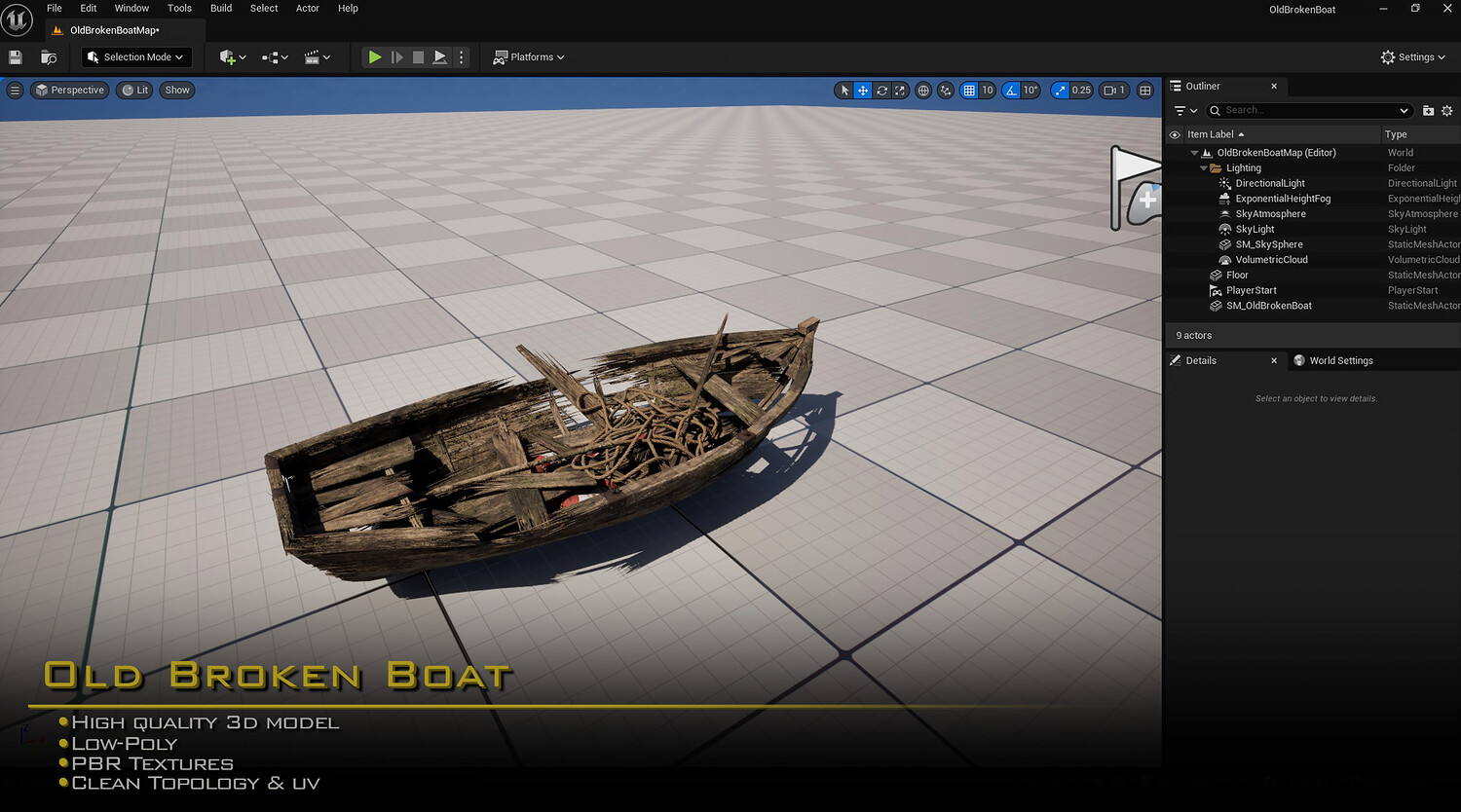
Task: Open the Platforms menu
Action: click(529, 57)
